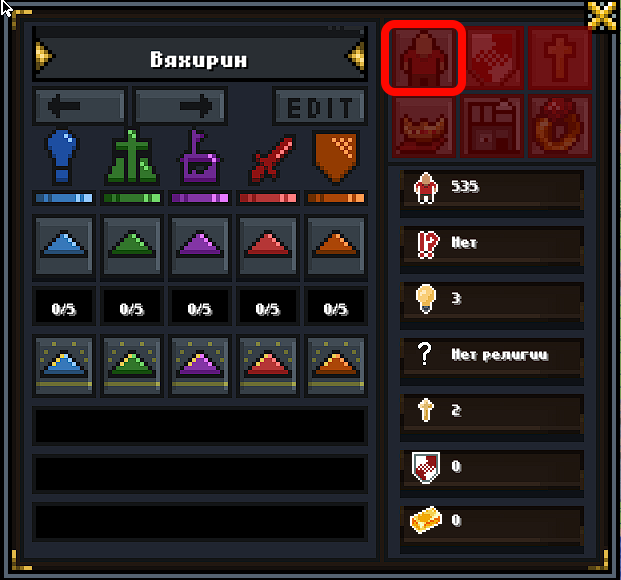Click the left gold arrow beside Вяхирин
The image size is (621, 580).
(44, 56)
